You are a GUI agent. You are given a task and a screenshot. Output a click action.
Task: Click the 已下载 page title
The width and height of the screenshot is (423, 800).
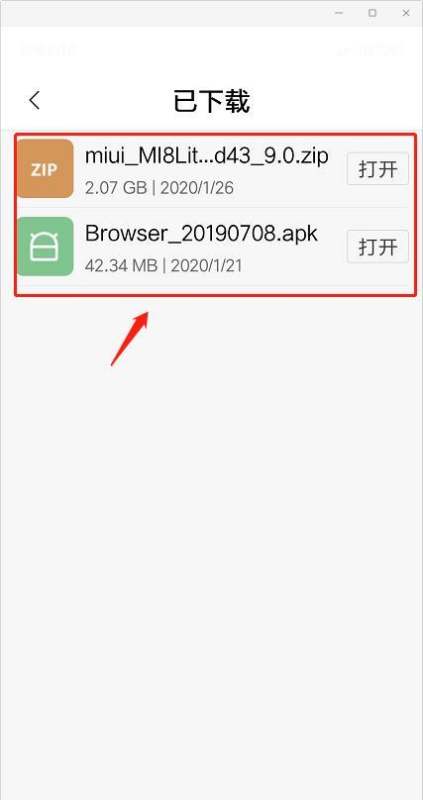tap(211, 101)
